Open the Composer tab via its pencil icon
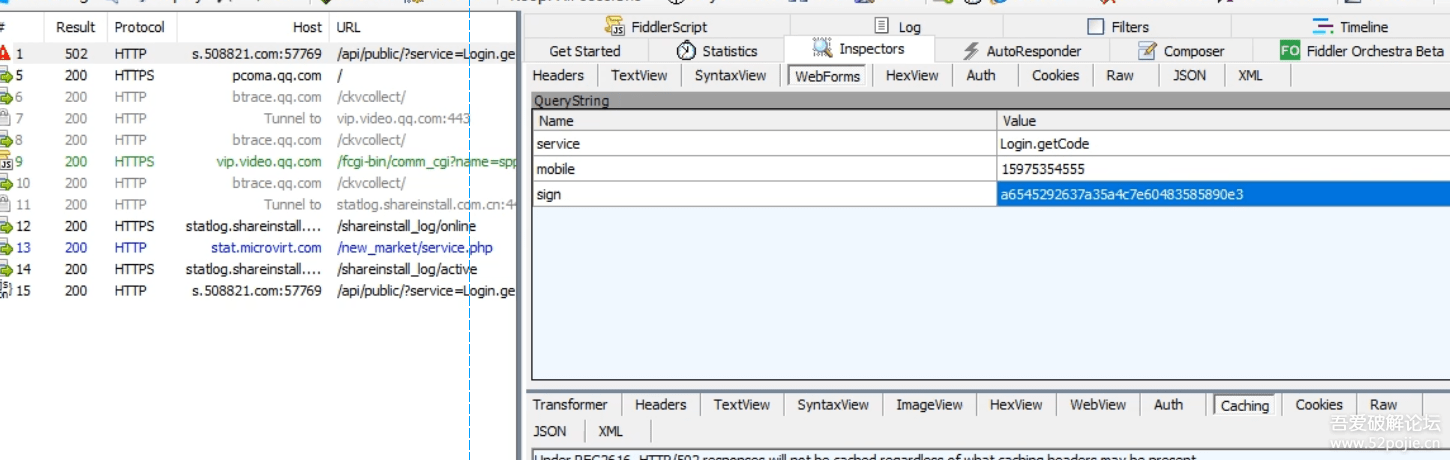Image resolution: width=1450 pixels, height=460 pixels. point(1148,51)
